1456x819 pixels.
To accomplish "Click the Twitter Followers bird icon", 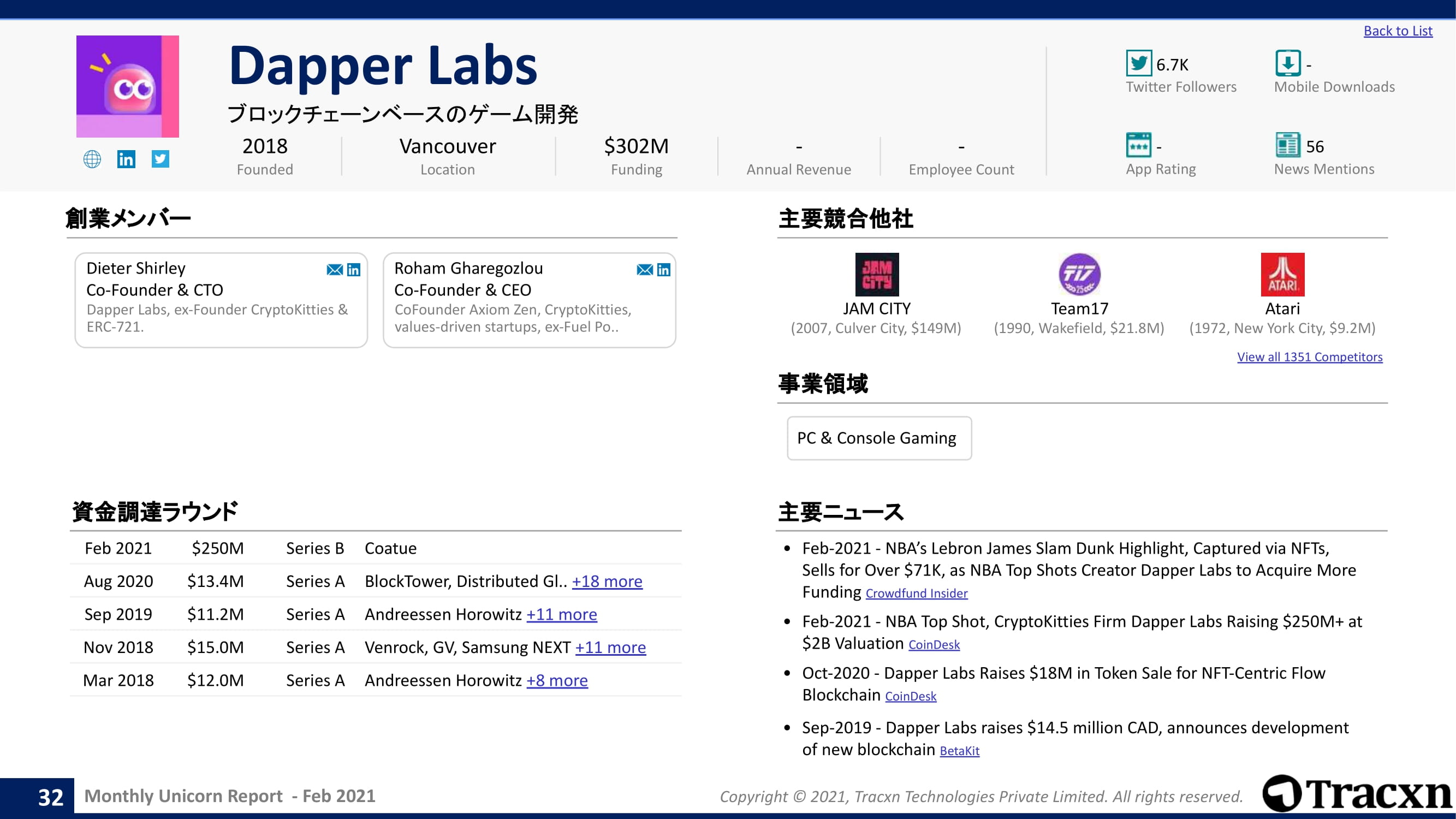I will coord(1138,63).
